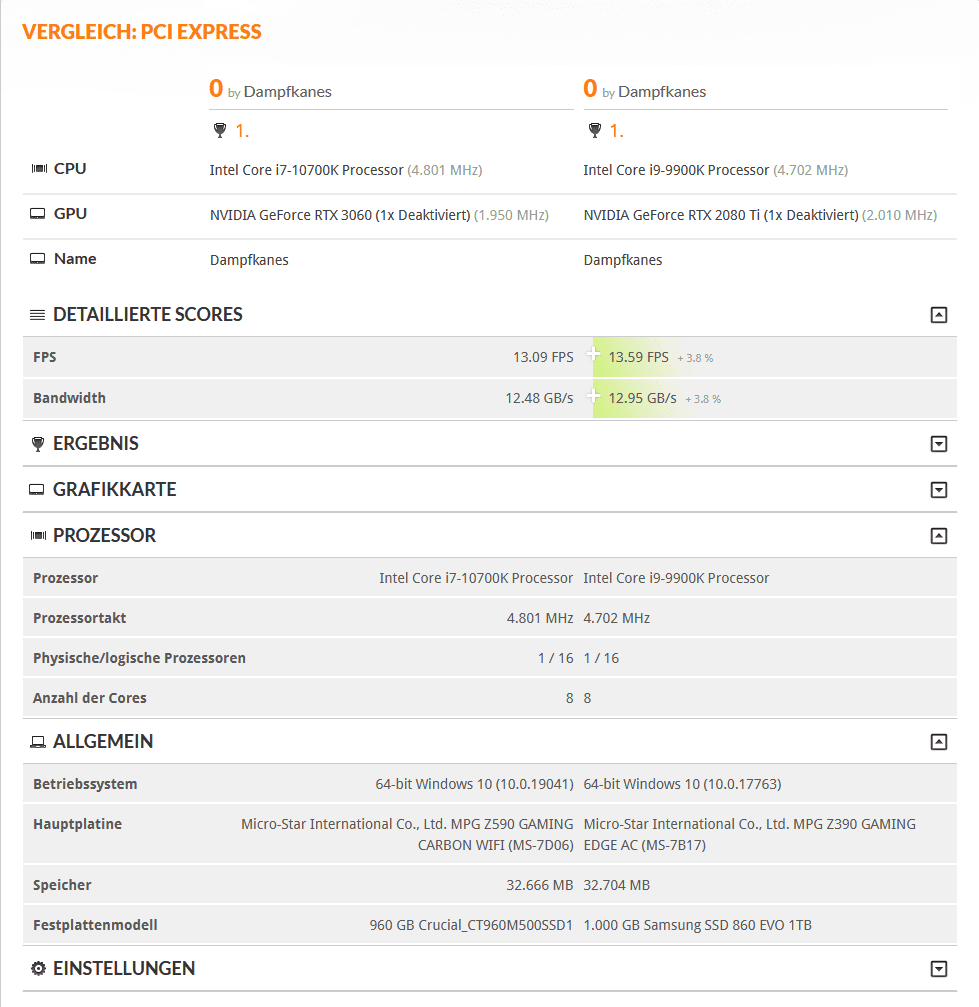979x1007 pixels.
Task: Click the 13.09 FPS value
Action: click(543, 357)
